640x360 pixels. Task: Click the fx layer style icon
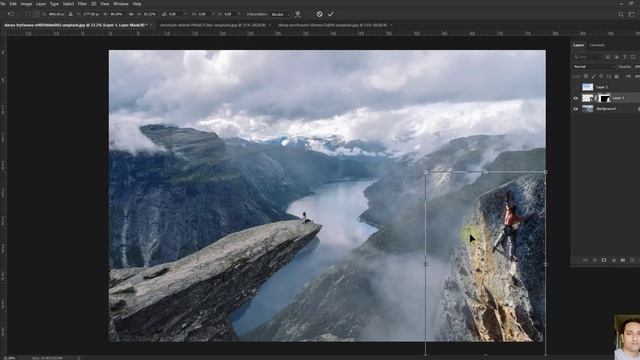[x=594, y=260]
